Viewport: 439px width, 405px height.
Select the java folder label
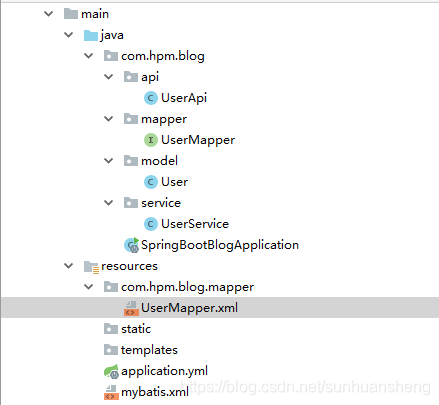tap(112, 35)
